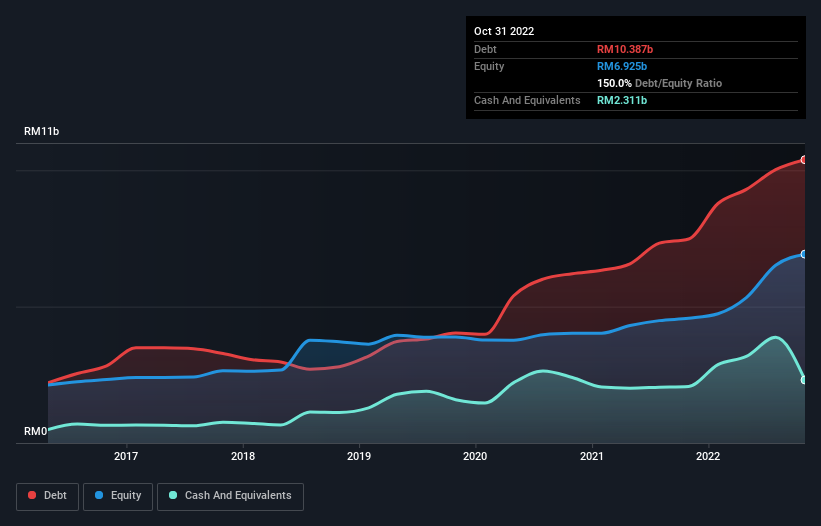Viewport: 821px width, 526px height.
Task: Click the red Debt legend dot
Action: 32,495
